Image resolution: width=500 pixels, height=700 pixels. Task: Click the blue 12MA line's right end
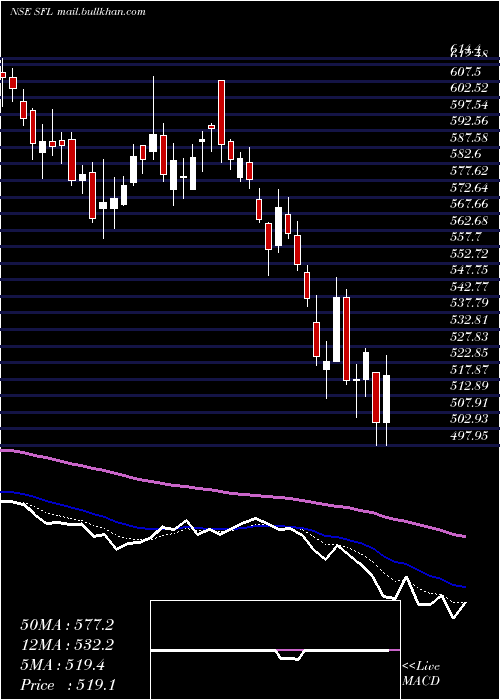click(x=465, y=587)
